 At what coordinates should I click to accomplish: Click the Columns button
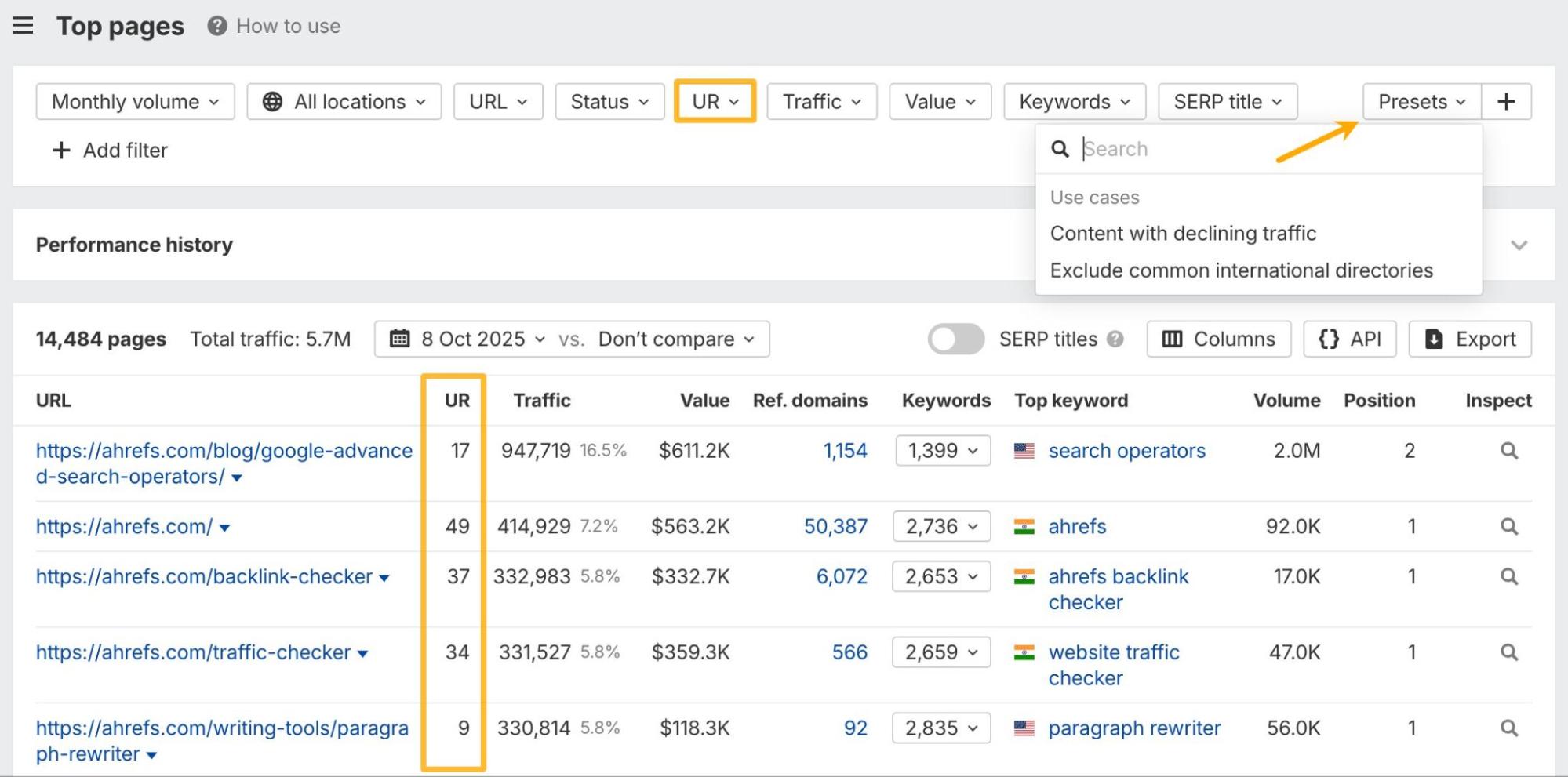tap(1218, 339)
